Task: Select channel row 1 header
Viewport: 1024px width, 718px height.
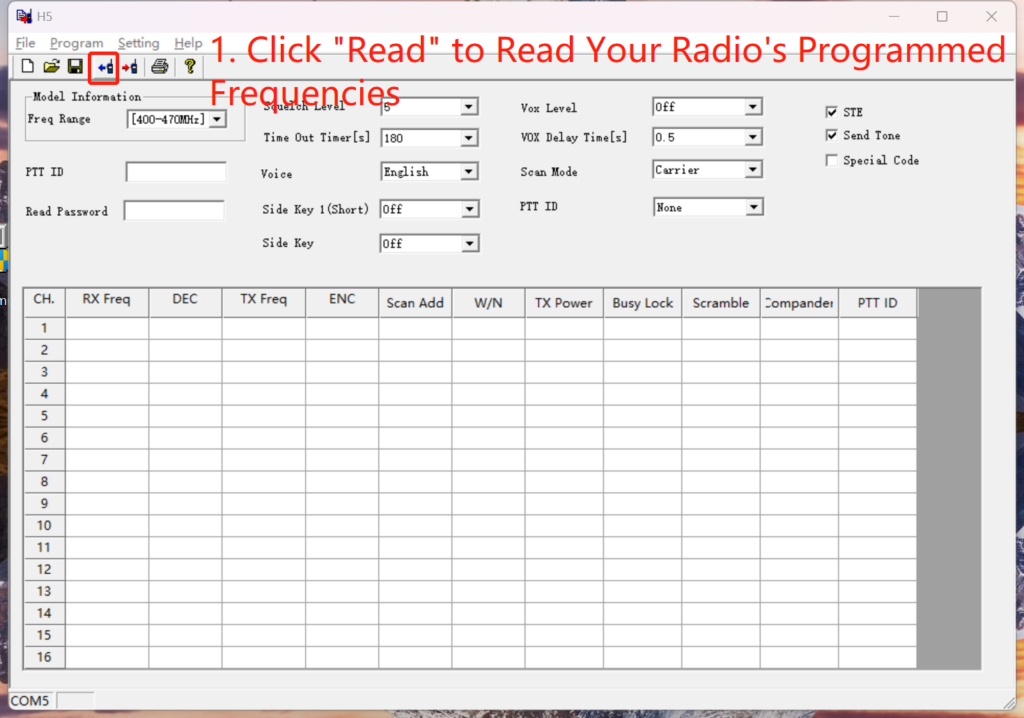Action: tap(44, 328)
